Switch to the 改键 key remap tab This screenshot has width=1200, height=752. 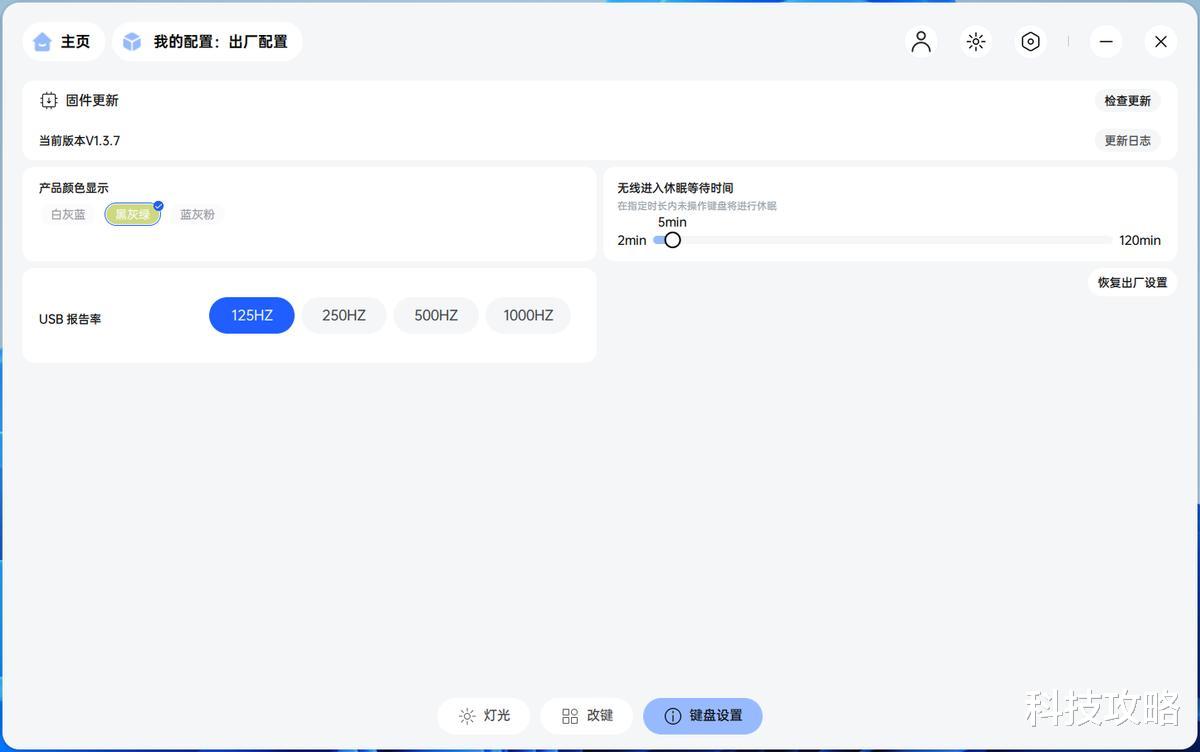[x=587, y=716]
